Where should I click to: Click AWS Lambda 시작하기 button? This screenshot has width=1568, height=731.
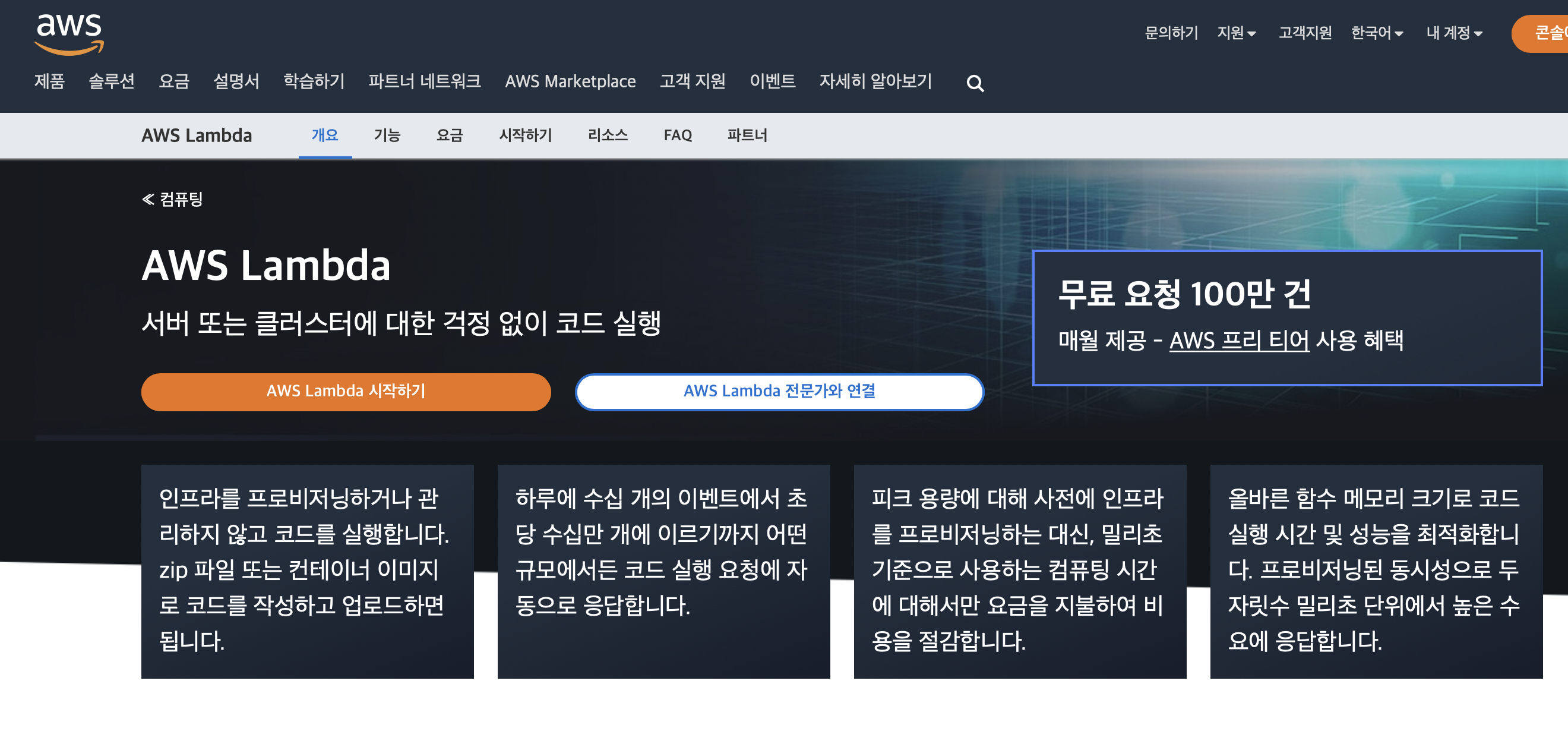[x=346, y=392]
